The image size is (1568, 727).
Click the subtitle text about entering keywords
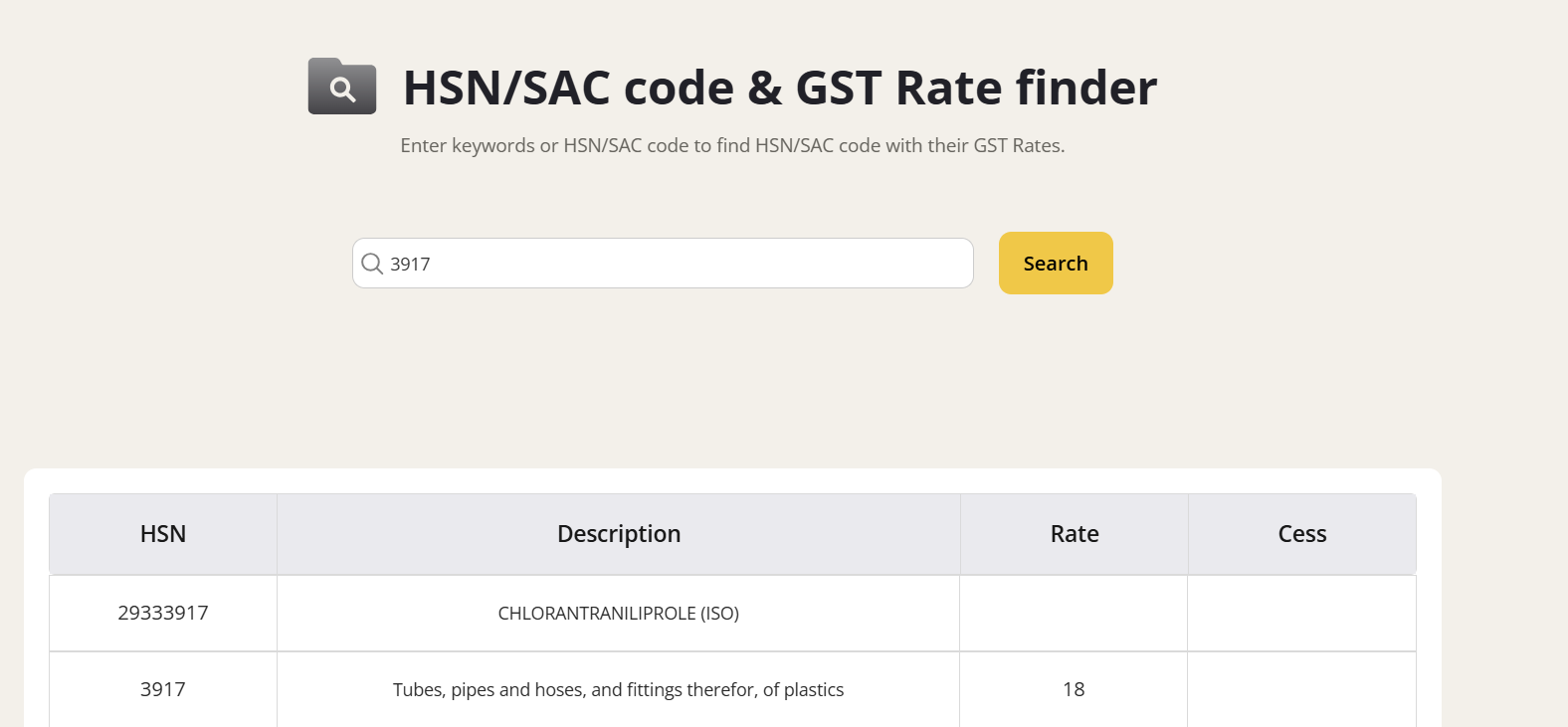coord(732,145)
